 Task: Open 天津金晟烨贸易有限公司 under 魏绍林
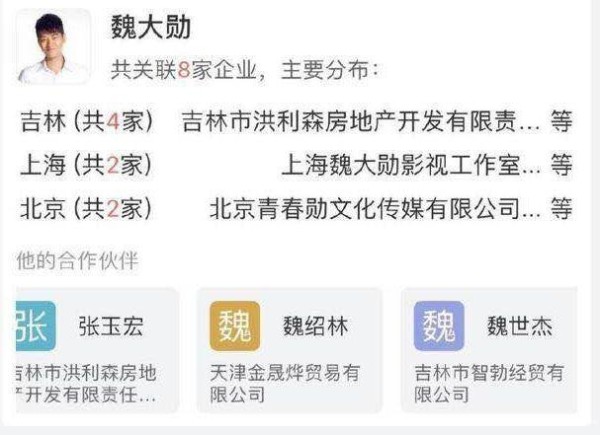[x=285, y=383]
